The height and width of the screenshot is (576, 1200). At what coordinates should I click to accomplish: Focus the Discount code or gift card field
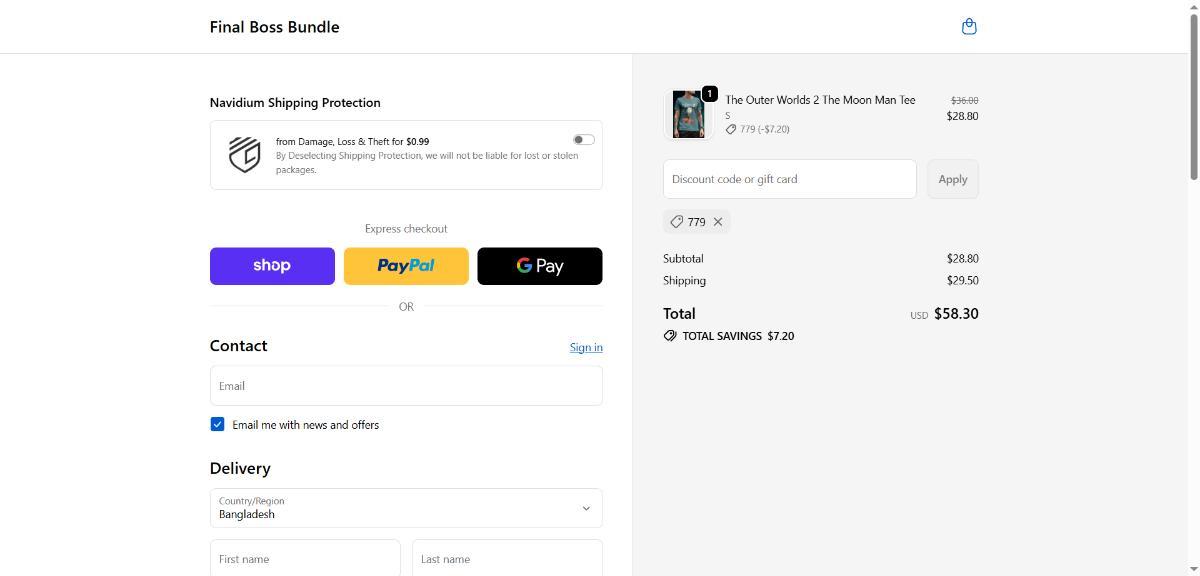click(789, 179)
